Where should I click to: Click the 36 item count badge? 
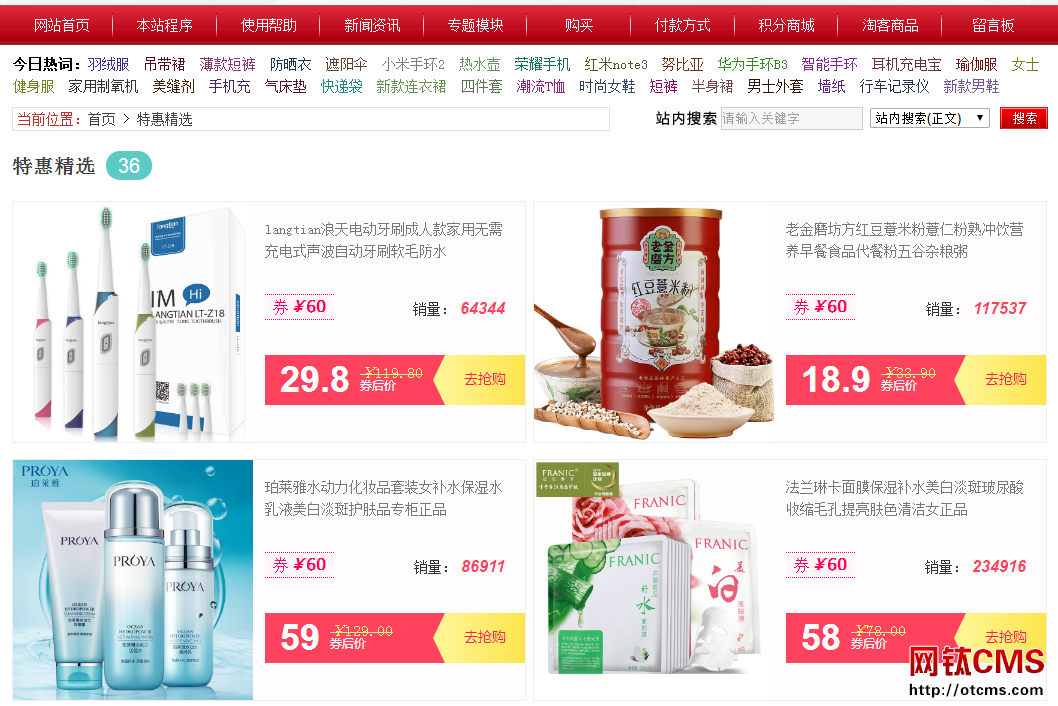pos(129,166)
